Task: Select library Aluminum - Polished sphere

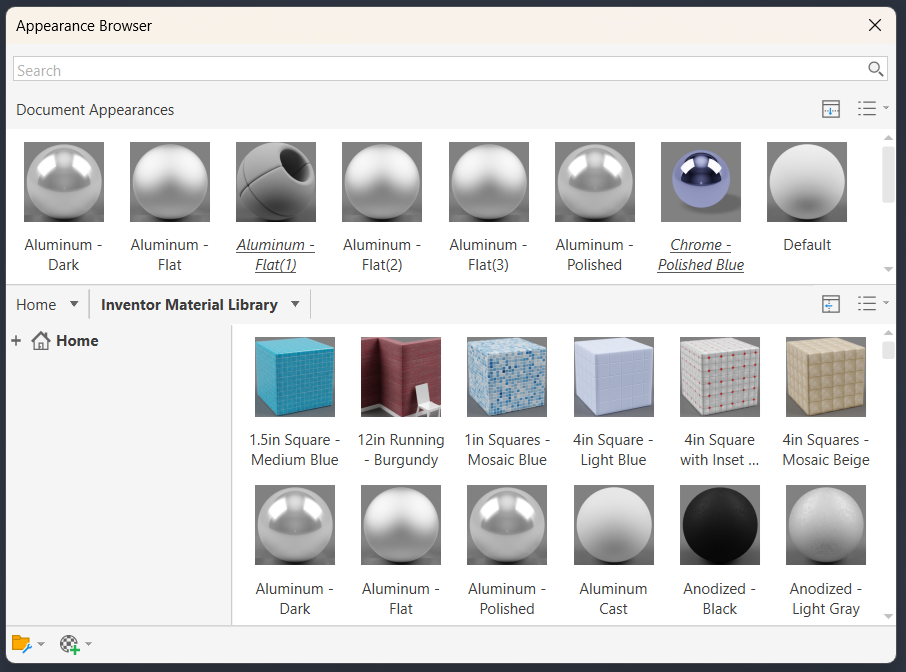Action: (507, 525)
